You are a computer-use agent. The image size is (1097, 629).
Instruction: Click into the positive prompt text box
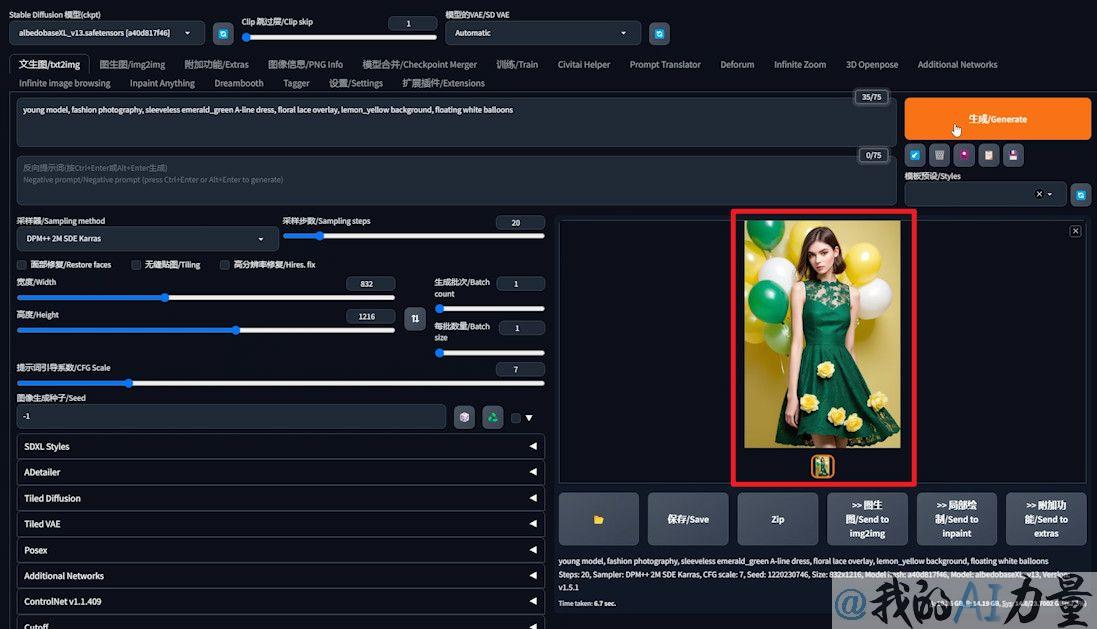(x=456, y=122)
